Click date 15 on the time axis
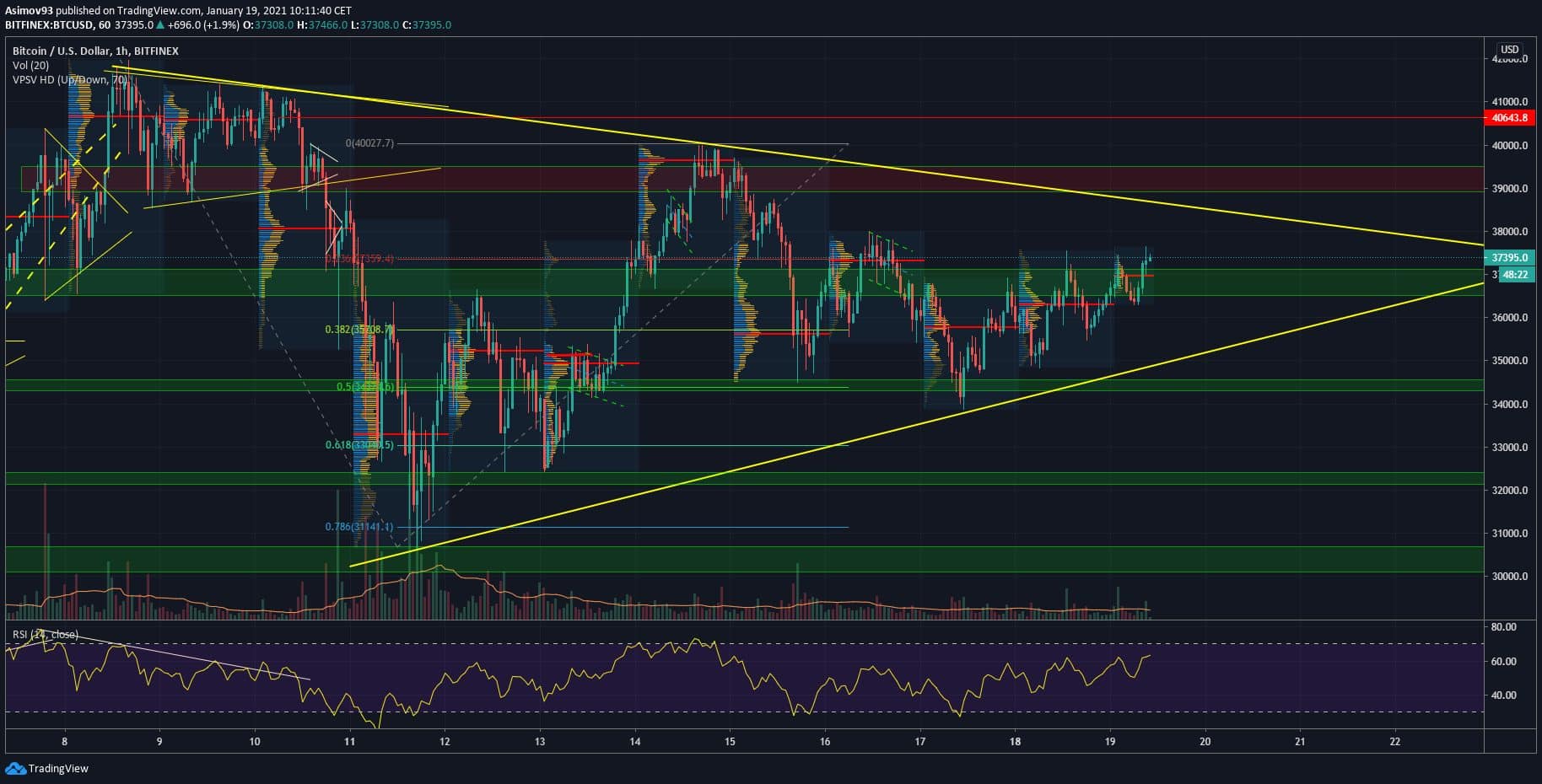 coord(730,742)
